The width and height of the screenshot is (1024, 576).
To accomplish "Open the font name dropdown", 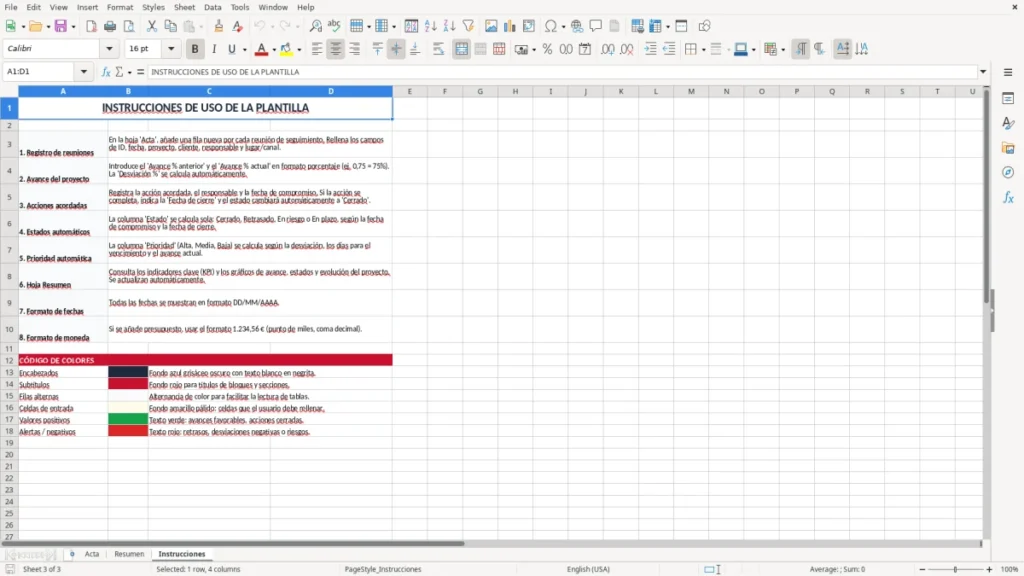I will click(109, 48).
